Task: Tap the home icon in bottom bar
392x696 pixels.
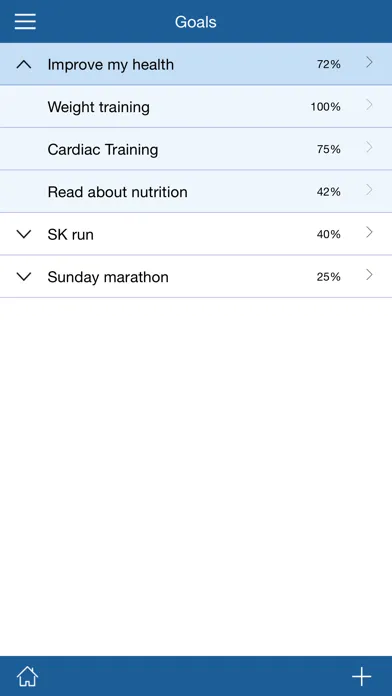Action: (27, 676)
